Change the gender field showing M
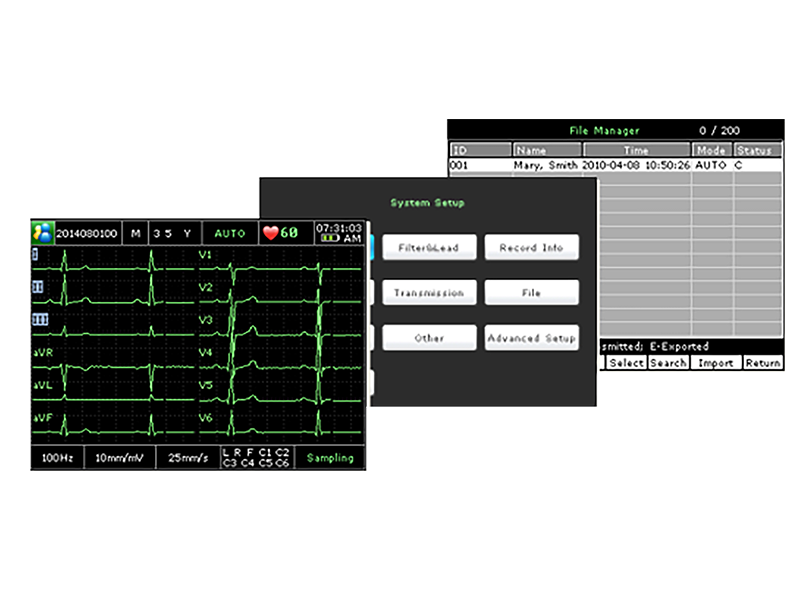Image resolution: width=800 pixels, height=600 pixels. point(136,234)
